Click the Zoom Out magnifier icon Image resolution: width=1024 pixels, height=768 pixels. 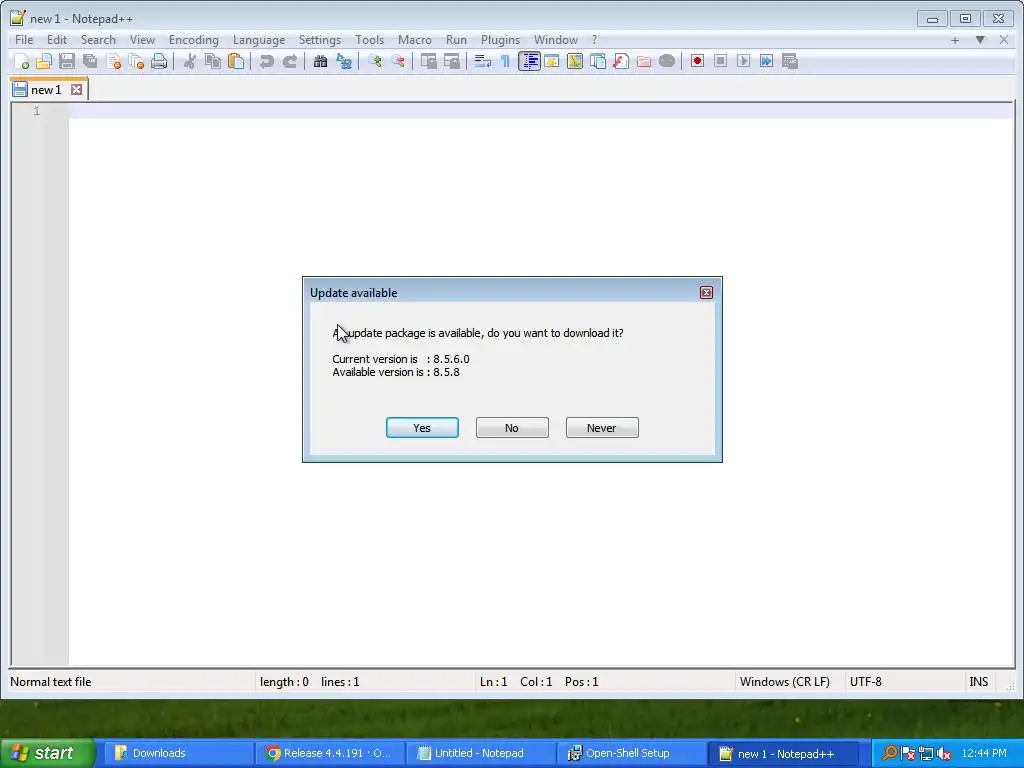[398, 61]
